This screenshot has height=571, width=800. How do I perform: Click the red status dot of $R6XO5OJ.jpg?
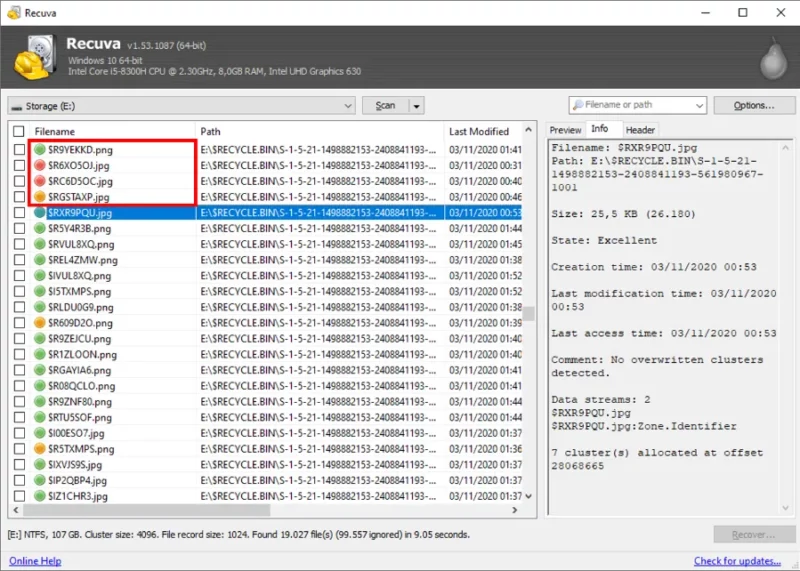coord(40,165)
